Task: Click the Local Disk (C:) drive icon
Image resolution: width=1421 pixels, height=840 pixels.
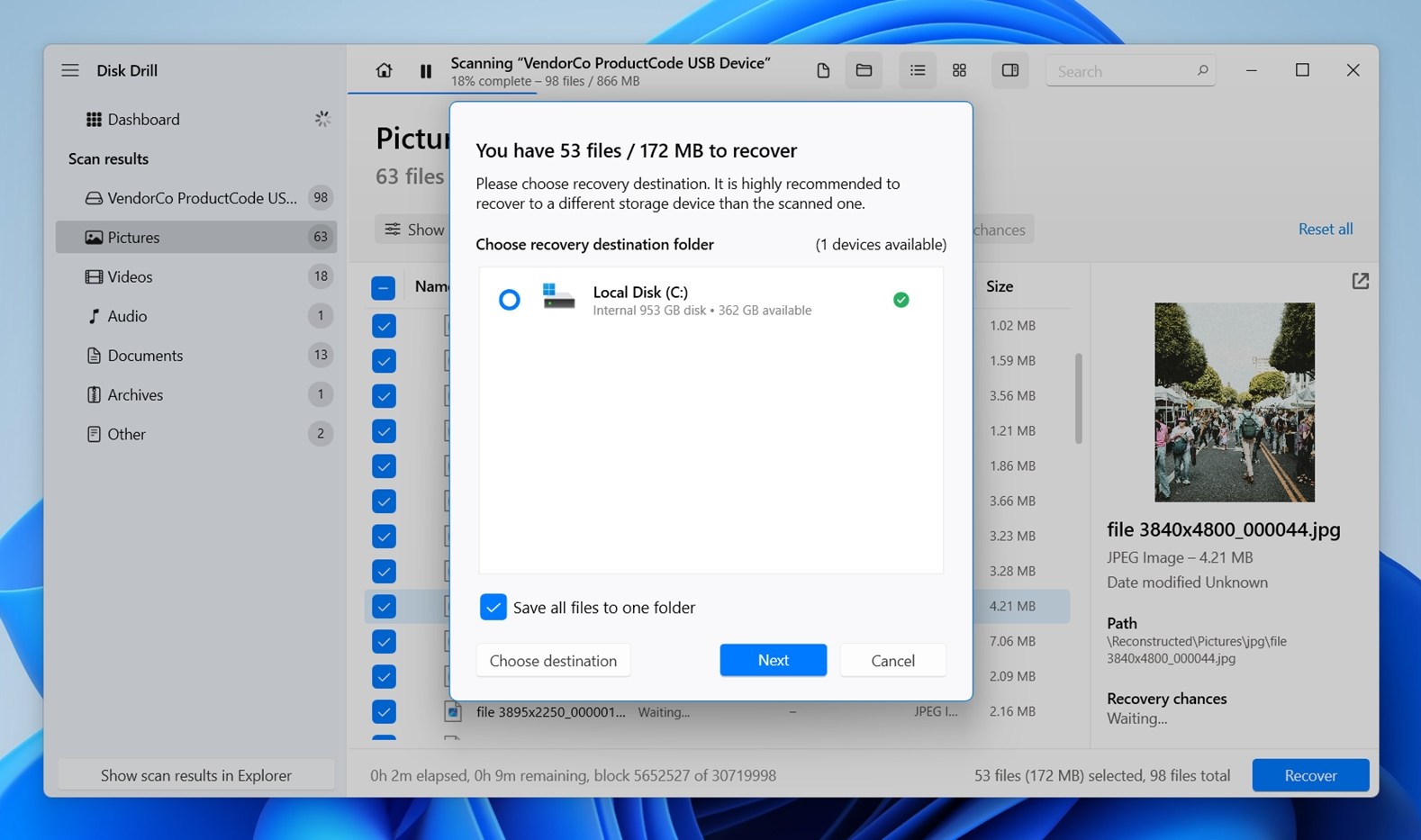Action: (558, 296)
